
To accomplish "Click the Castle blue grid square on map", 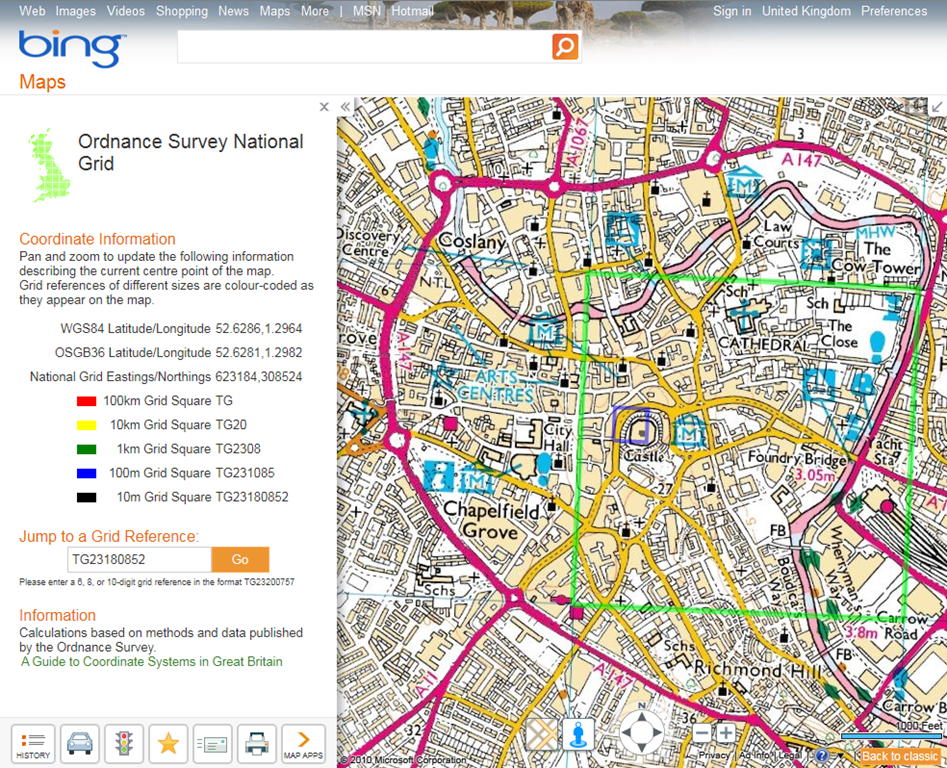I will (631, 424).
